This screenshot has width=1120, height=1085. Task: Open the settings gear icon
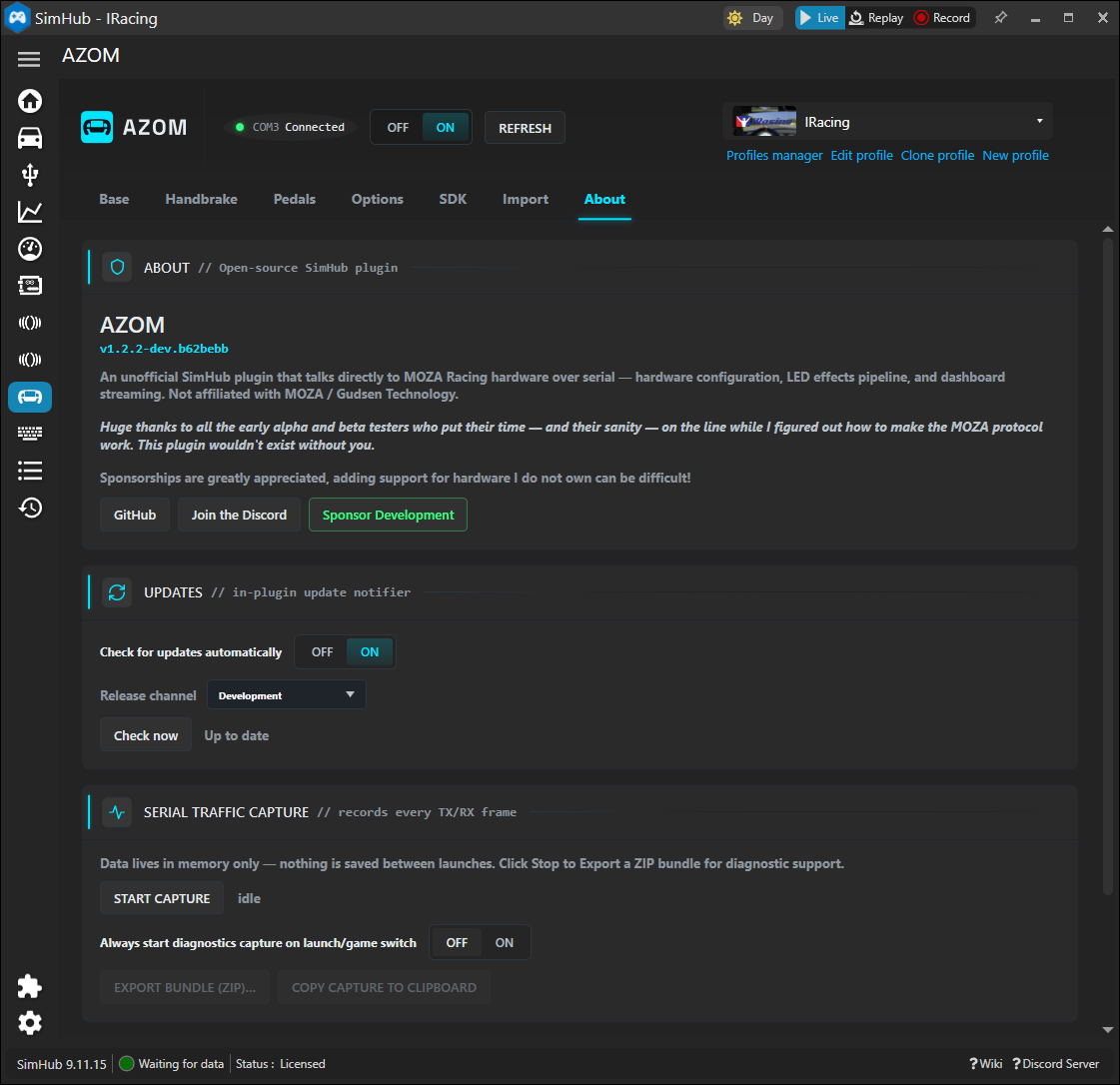29,1024
